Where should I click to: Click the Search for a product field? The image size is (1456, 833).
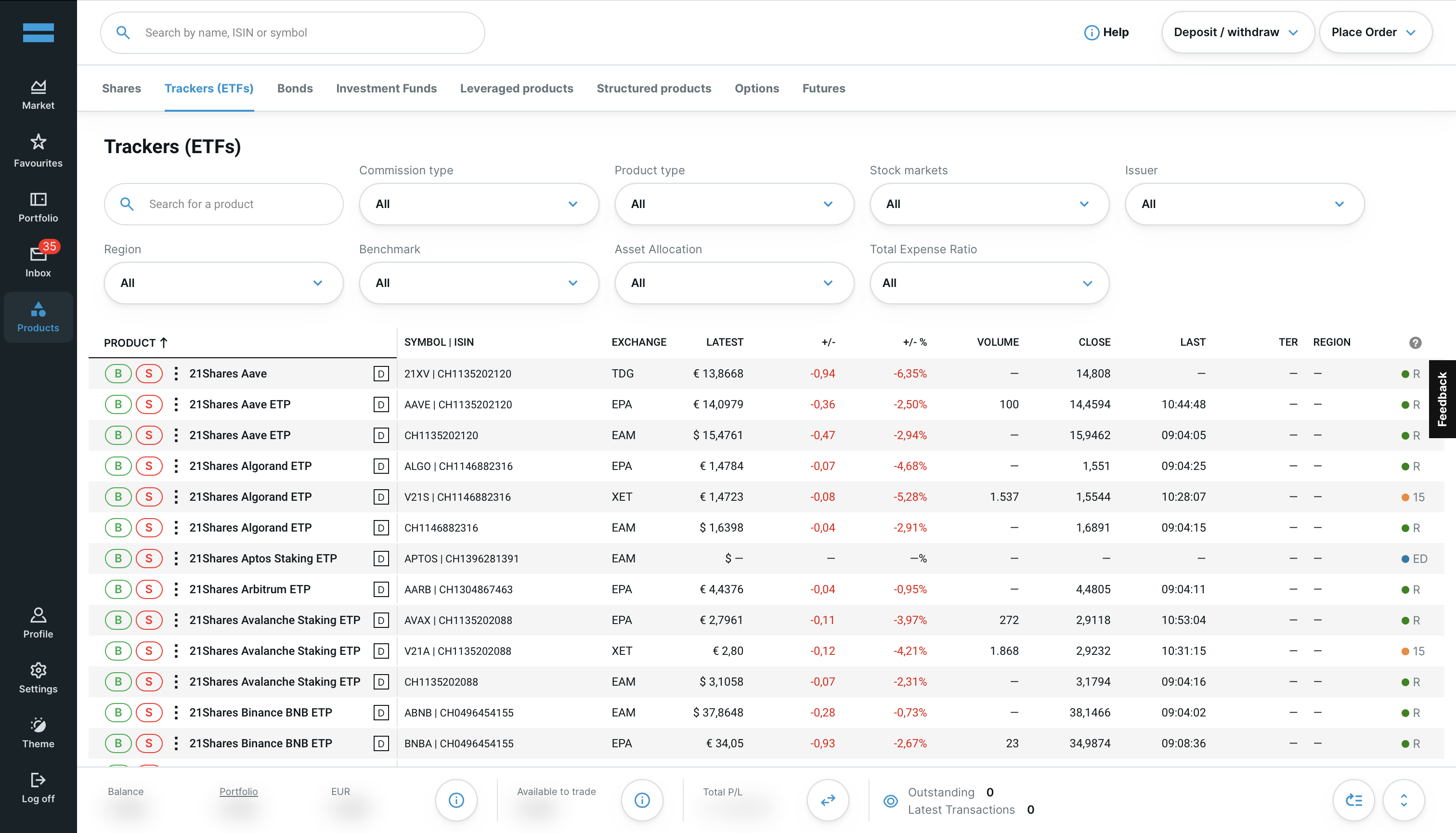click(224, 204)
